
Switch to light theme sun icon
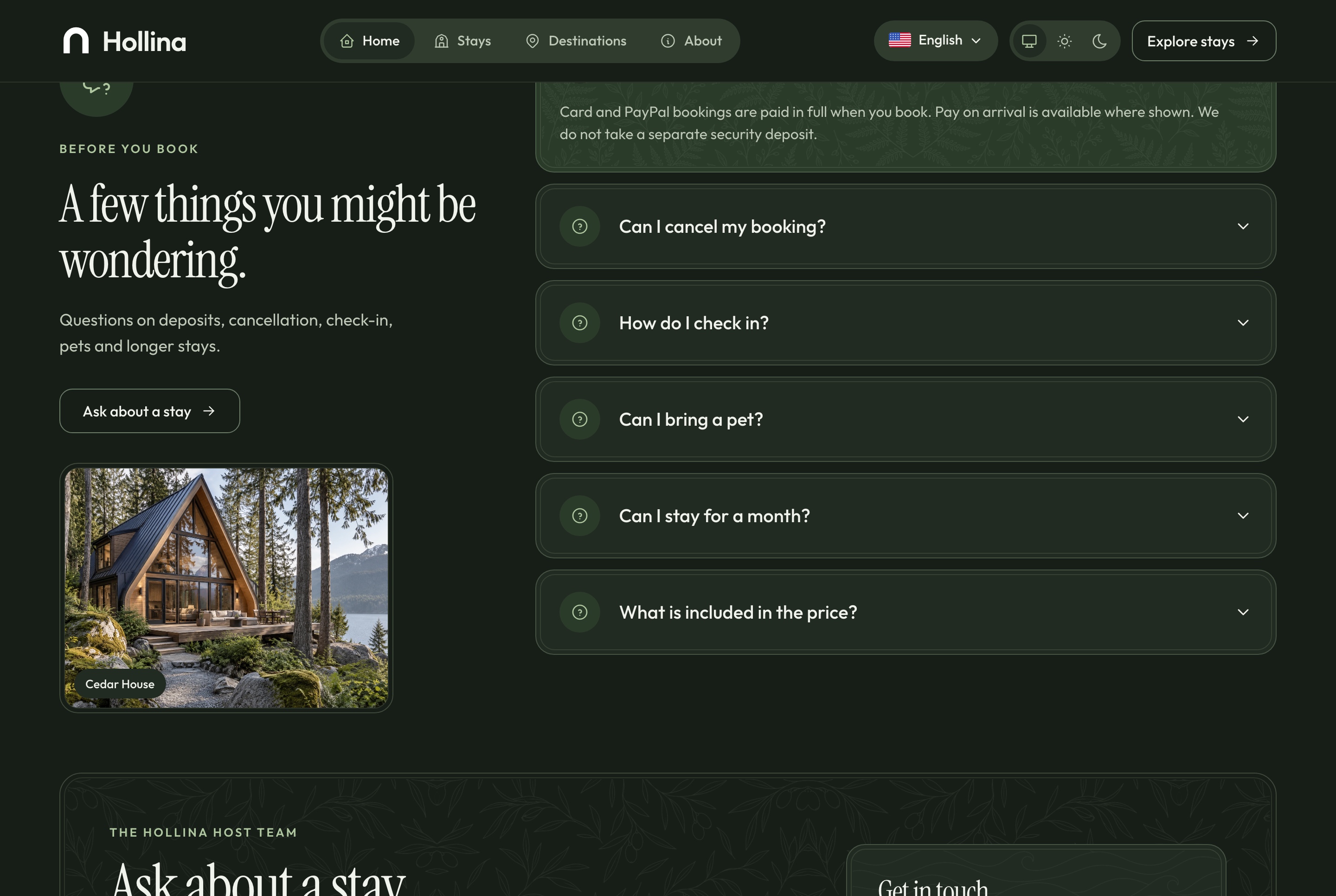point(1064,41)
